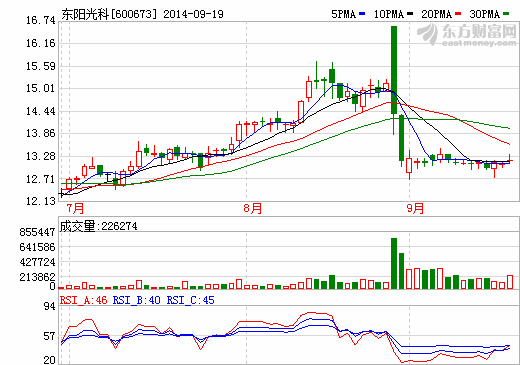Viewport: 520px width, 365px height.
Task: Click the 成交量:226274 volume label
Action: (98, 226)
